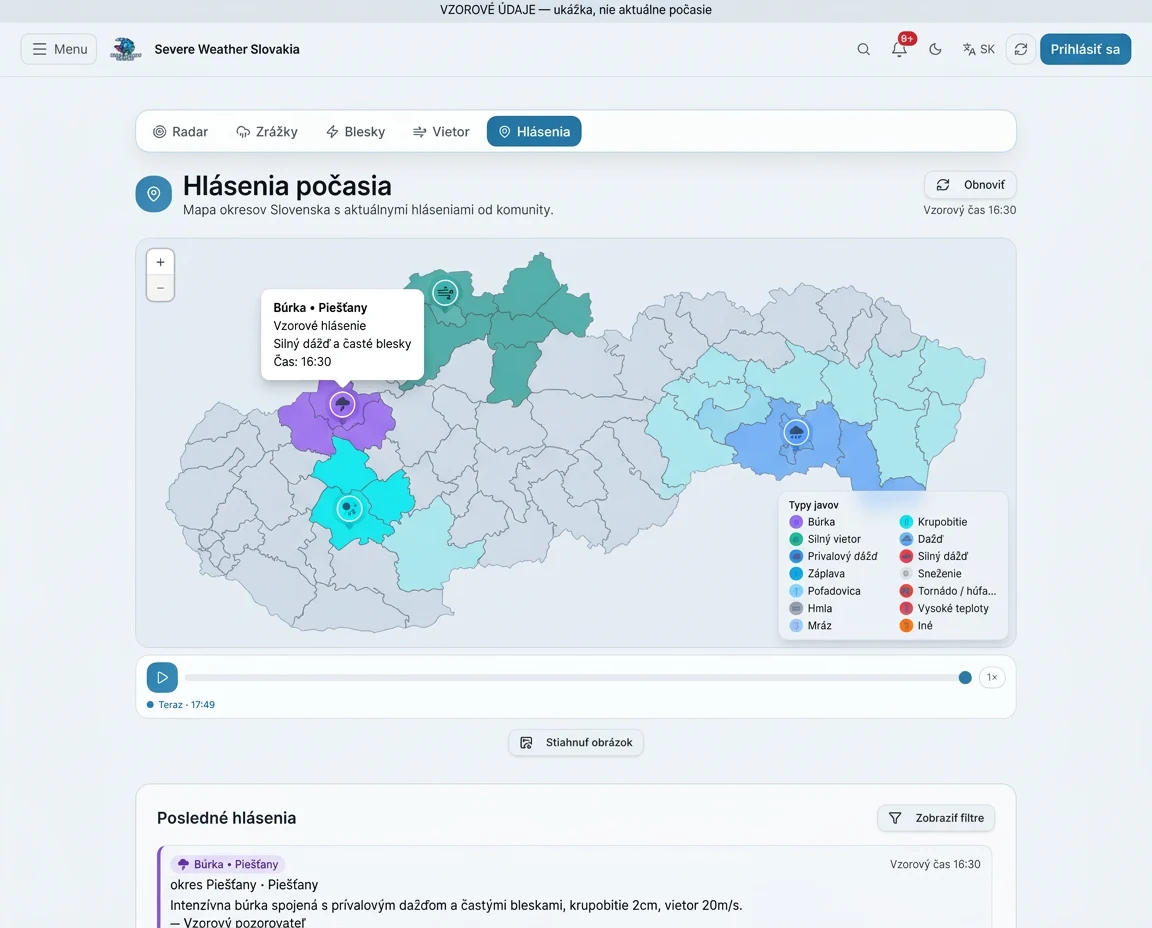The width and height of the screenshot is (1152, 928).
Task: Play the timeline animation
Action: click(162, 677)
